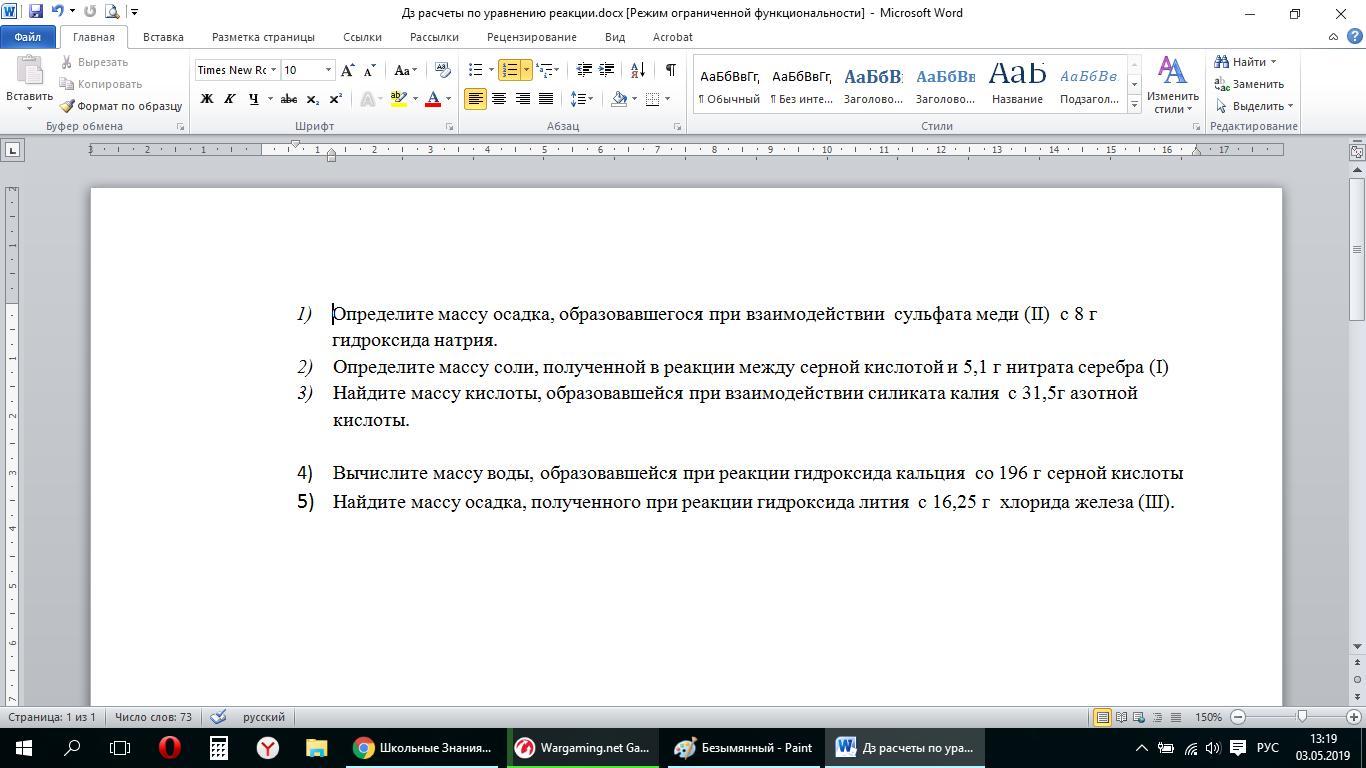Open the Файл menu
The height and width of the screenshot is (768, 1366).
pyautogui.click(x=28, y=37)
